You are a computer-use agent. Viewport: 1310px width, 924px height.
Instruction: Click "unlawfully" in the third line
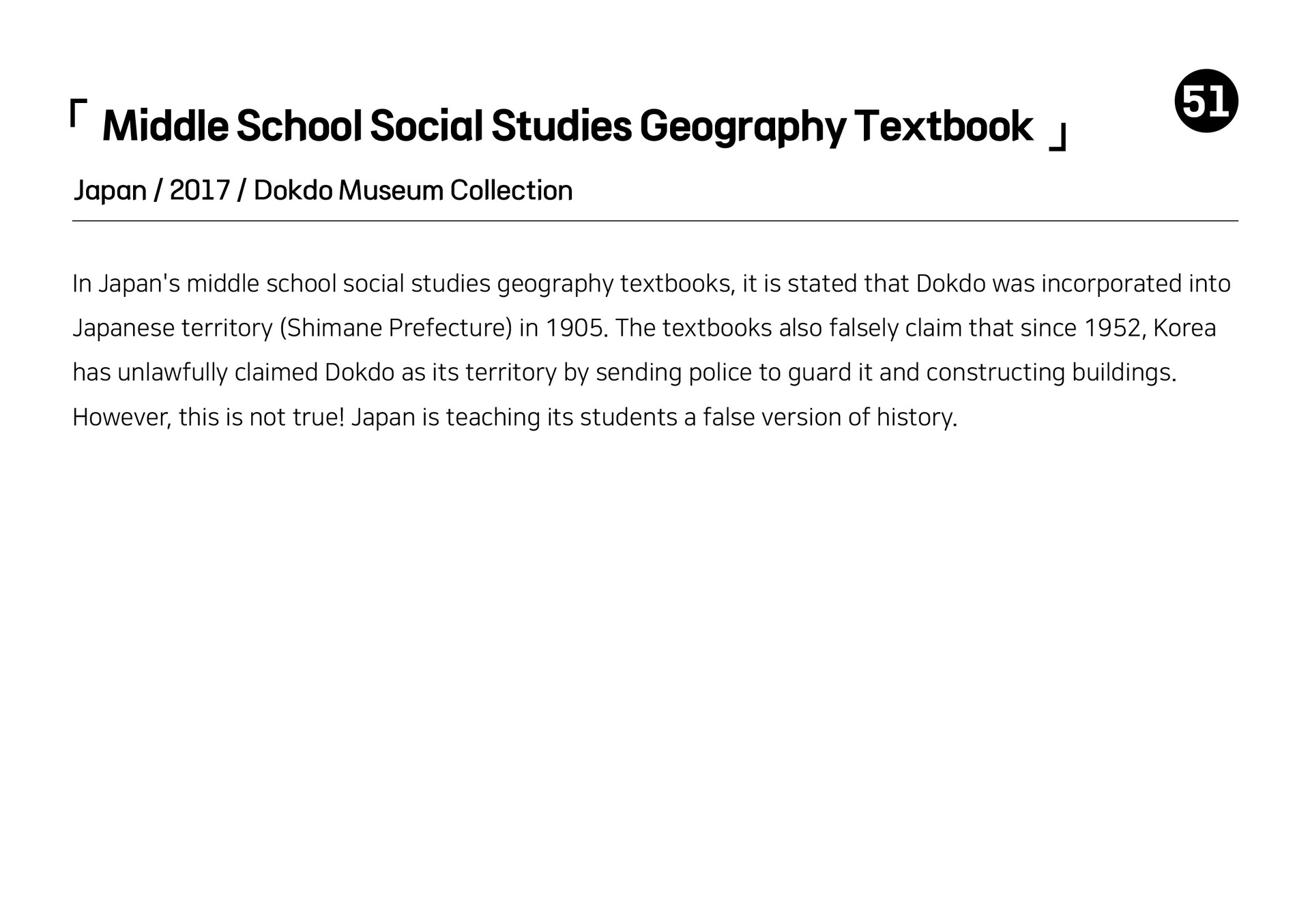(x=172, y=373)
